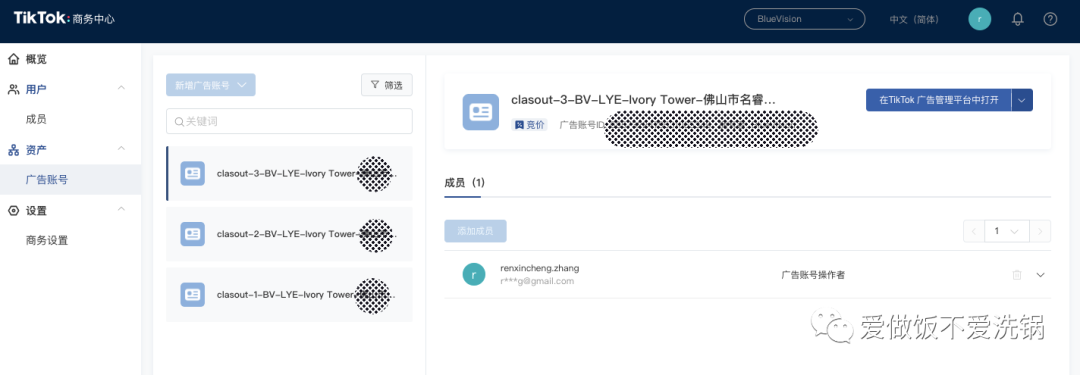
Task: Expand the renxincheng.zhang member row chevron
Action: tap(1041, 275)
